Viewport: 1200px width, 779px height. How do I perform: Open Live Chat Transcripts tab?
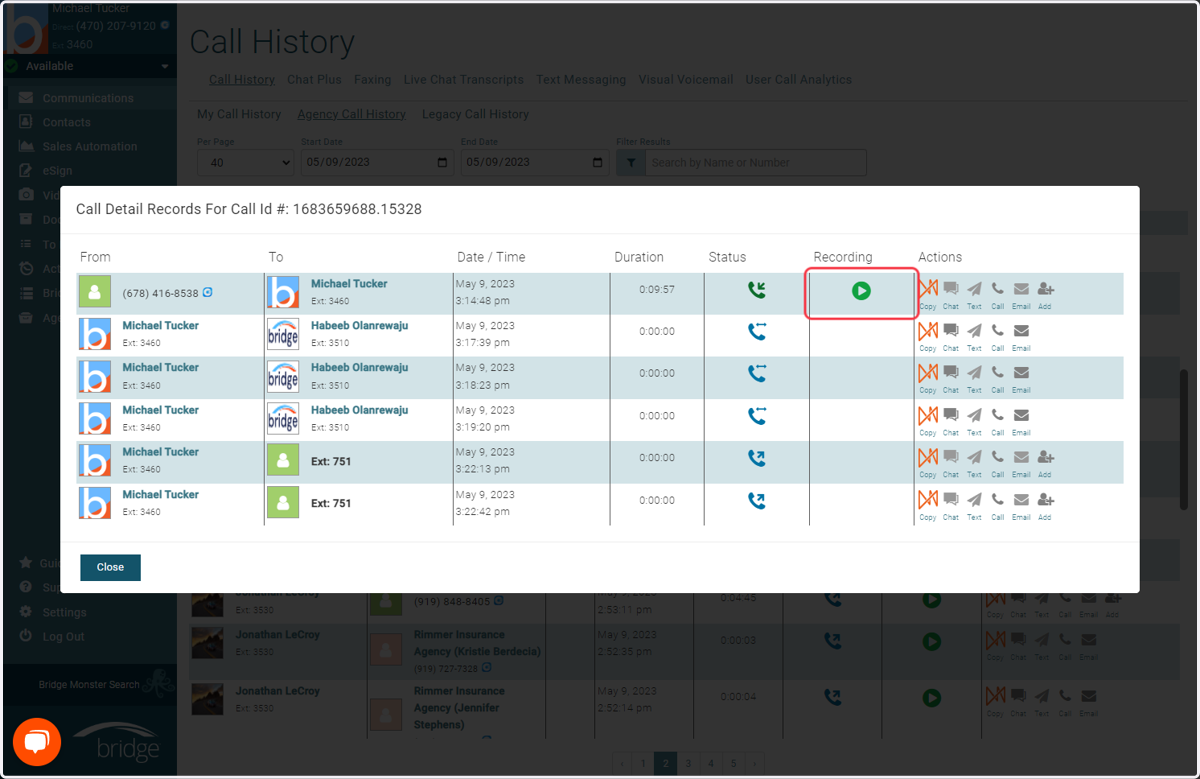pos(463,80)
